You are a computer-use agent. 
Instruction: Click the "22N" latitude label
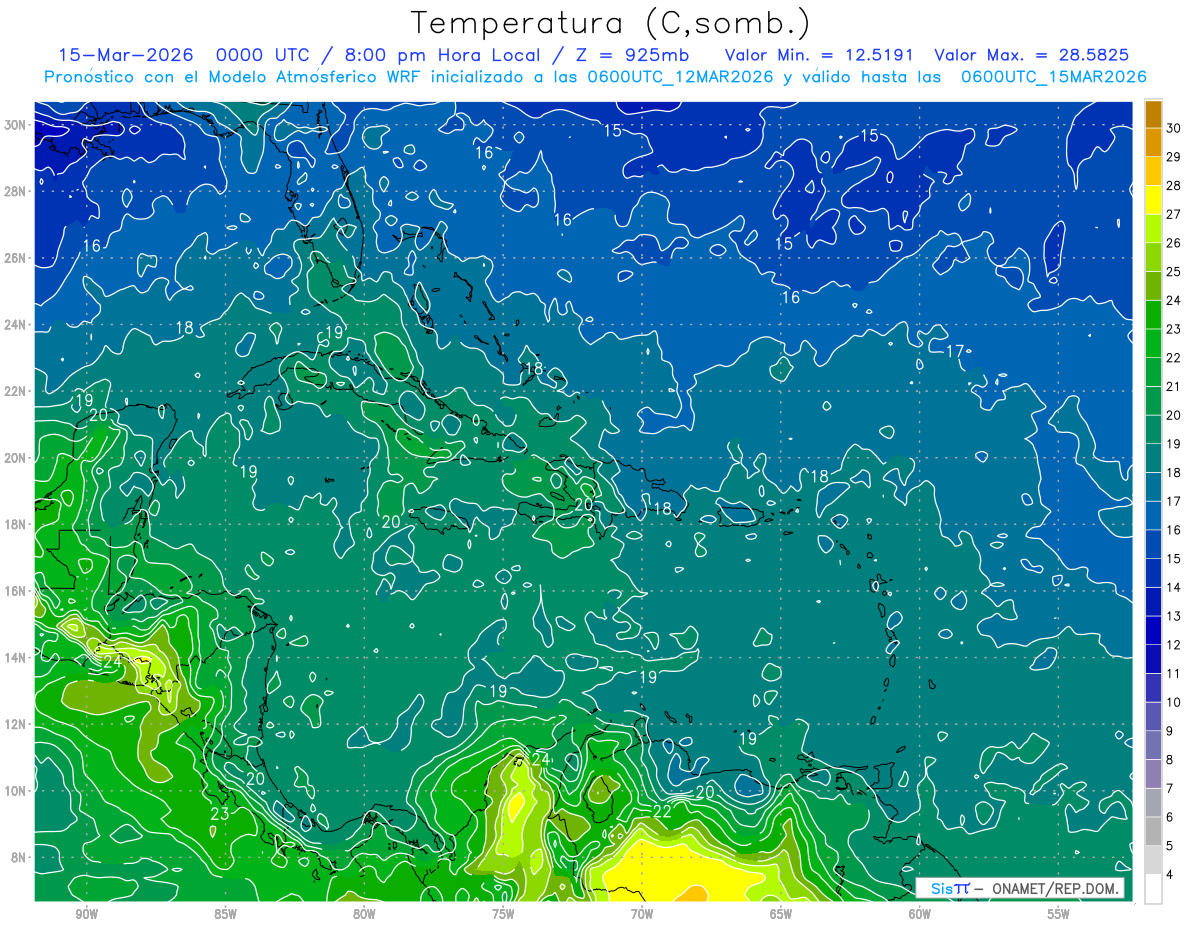[17, 391]
